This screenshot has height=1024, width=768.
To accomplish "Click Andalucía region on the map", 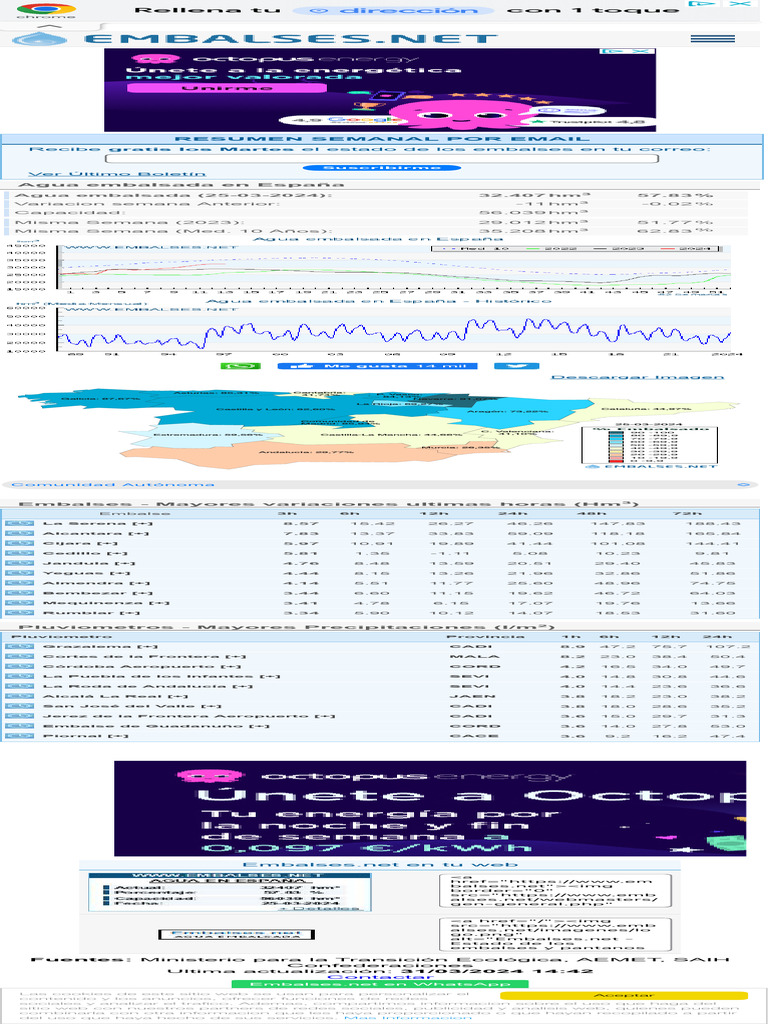I will [x=306, y=452].
